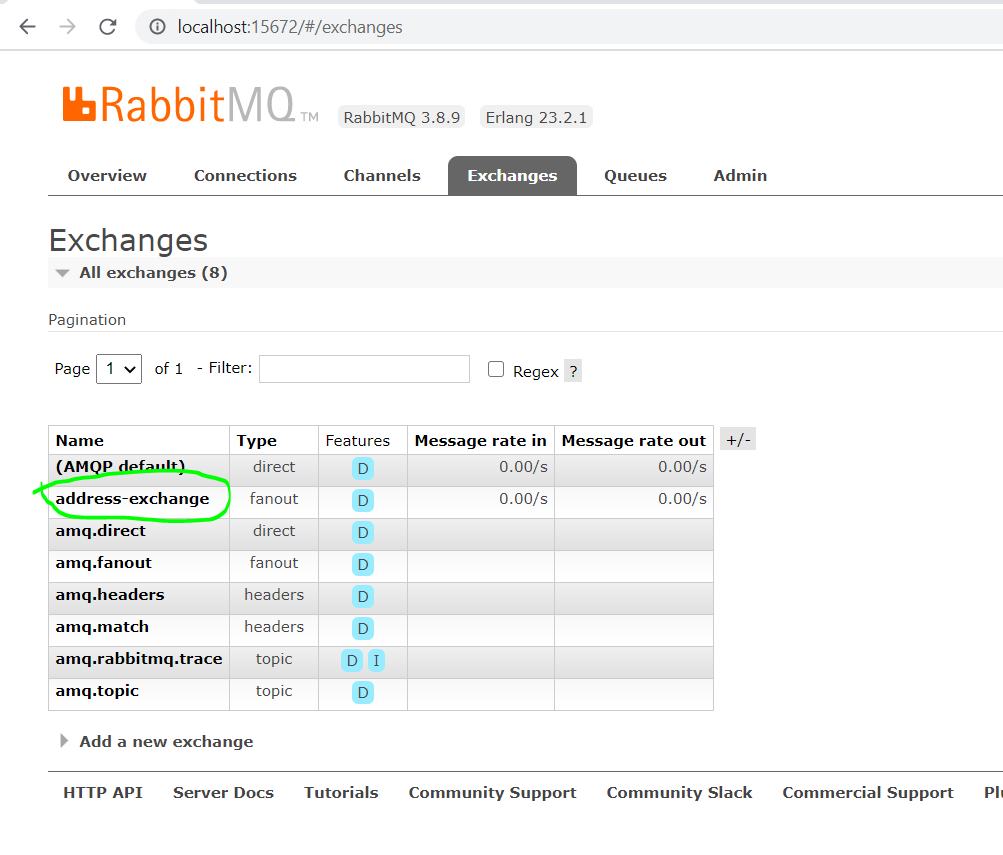Open the Regex help question mark
This screenshot has height=855, width=1003.
click(x=573, y=372)
